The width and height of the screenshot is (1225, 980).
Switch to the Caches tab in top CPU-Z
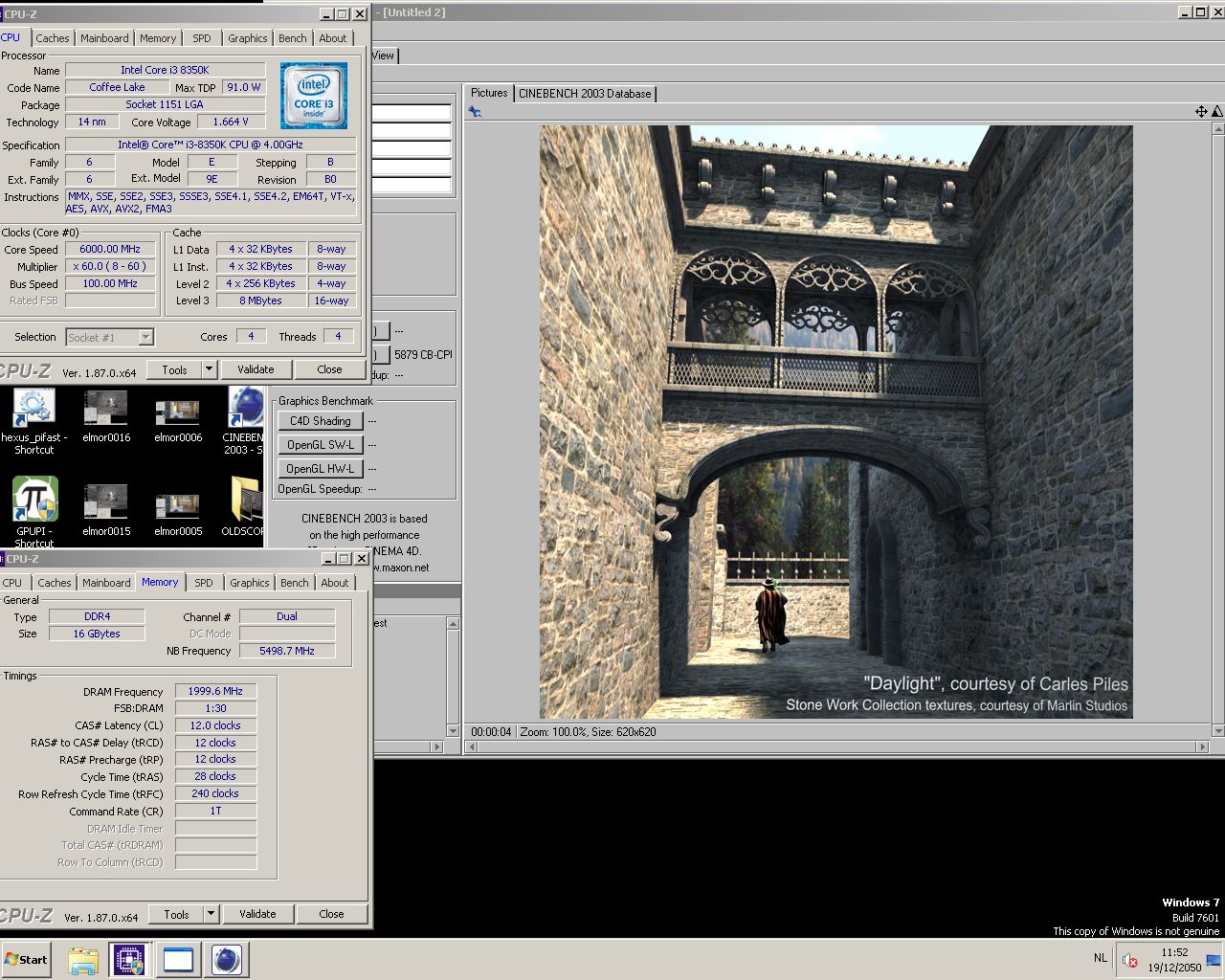pyautogui.click(x=53, y=38)
